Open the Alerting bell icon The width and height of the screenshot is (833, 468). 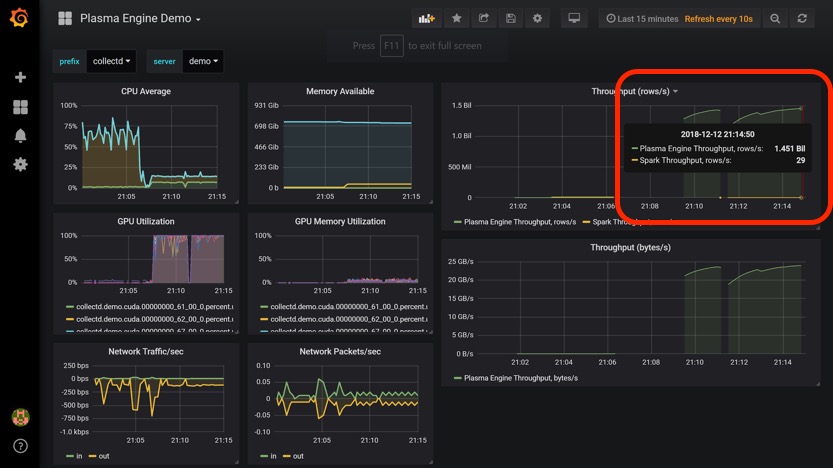(x=20, y=135)
